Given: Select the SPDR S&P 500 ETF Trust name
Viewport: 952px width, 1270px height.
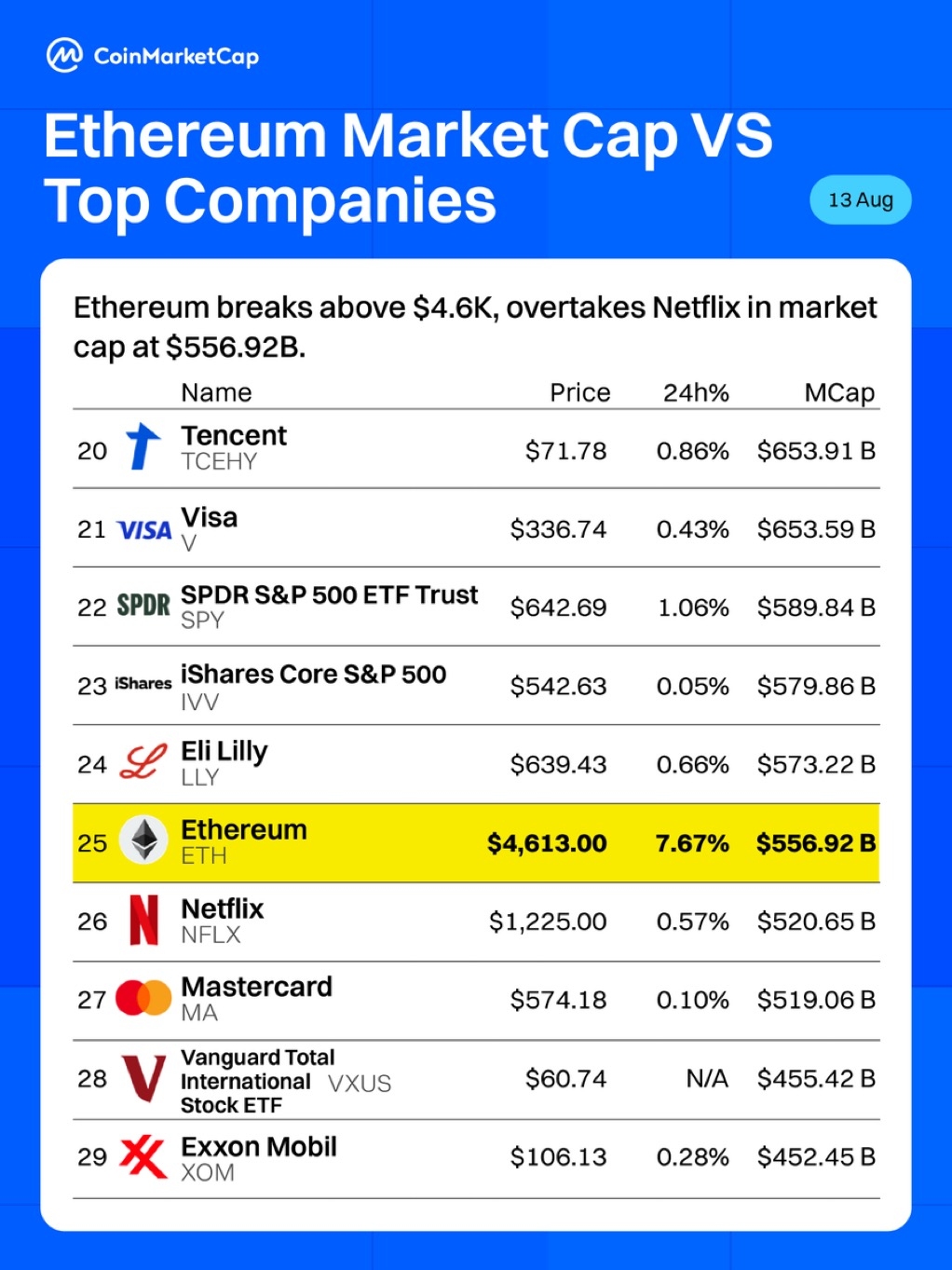Looking at the screenshot, I should [329, 594].
